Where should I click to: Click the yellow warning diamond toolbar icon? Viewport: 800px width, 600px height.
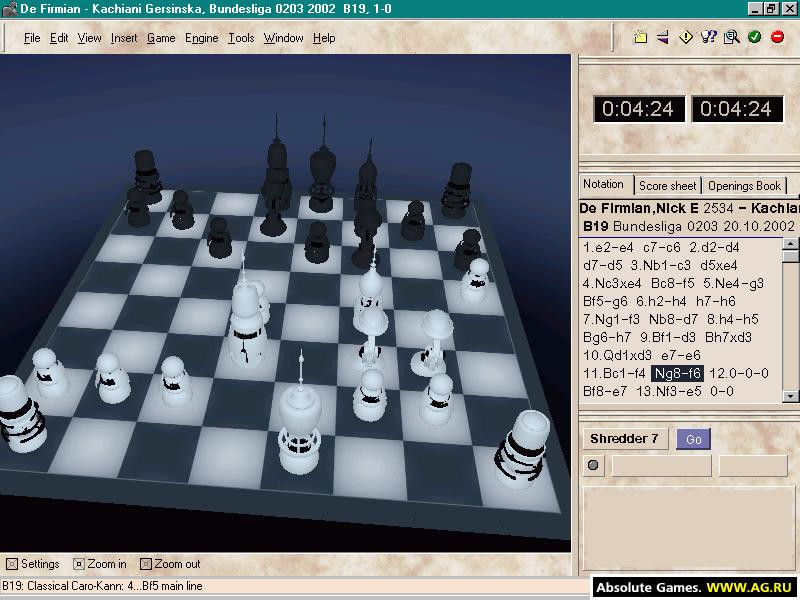[x=686, y=37]
